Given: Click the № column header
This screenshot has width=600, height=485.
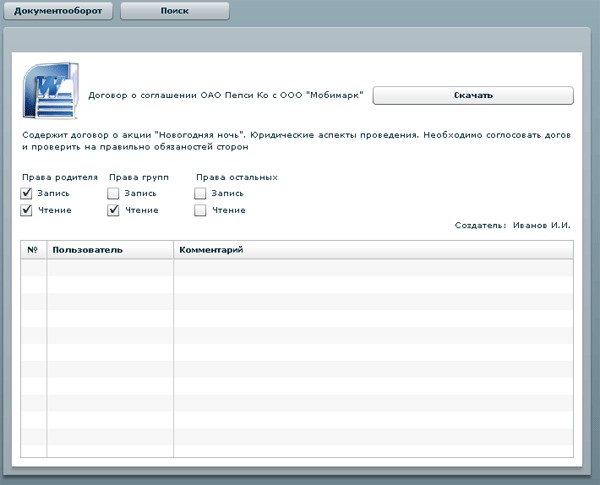Looking at the screenshot, I should point(33,250).
